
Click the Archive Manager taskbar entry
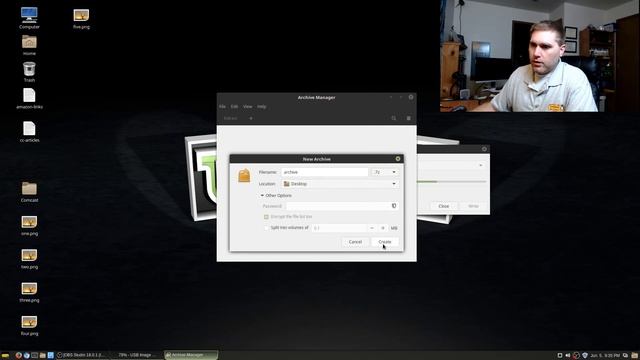pos(191,356)
